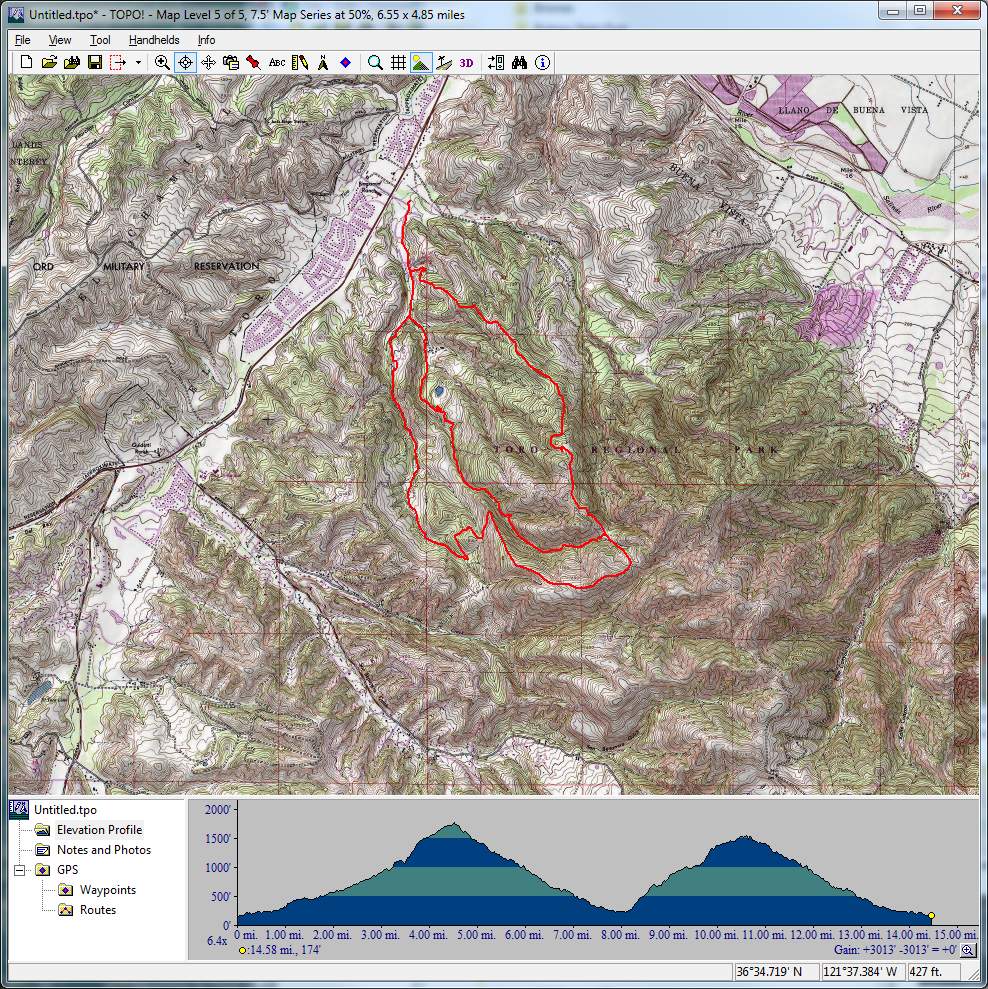Select Notes and Photos in tree
Viewport: 988px width, 989px height.
[x=103, y=850]
